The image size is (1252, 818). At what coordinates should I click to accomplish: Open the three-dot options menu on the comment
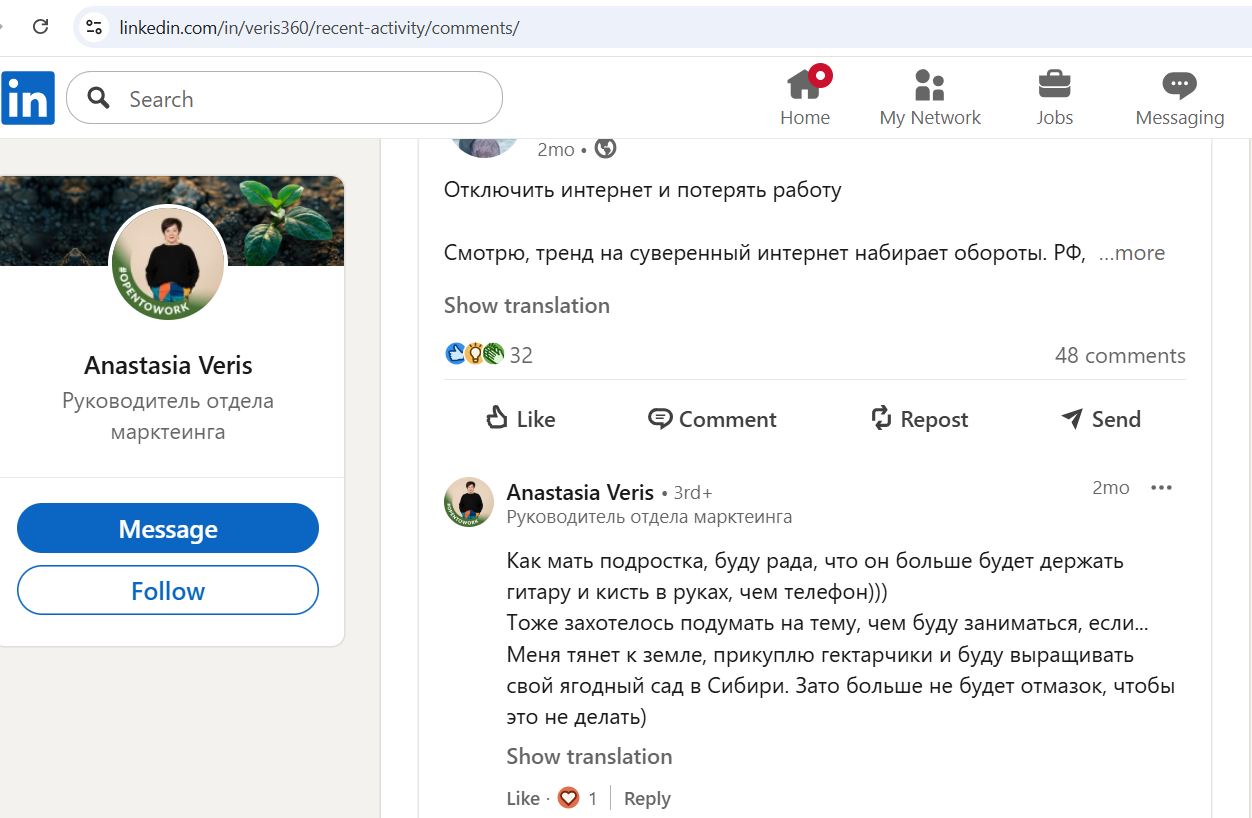tap(1161, 487)
